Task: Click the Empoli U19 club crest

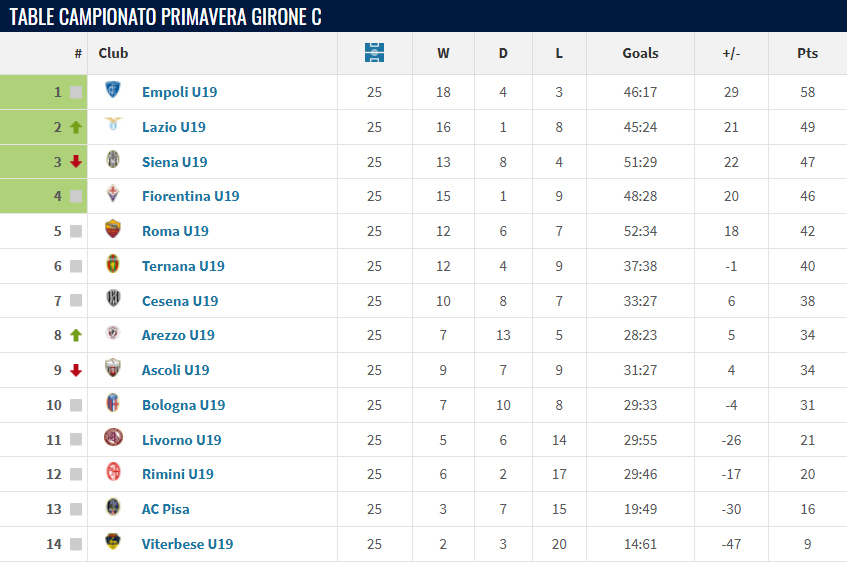Action: tap(113, 90)
